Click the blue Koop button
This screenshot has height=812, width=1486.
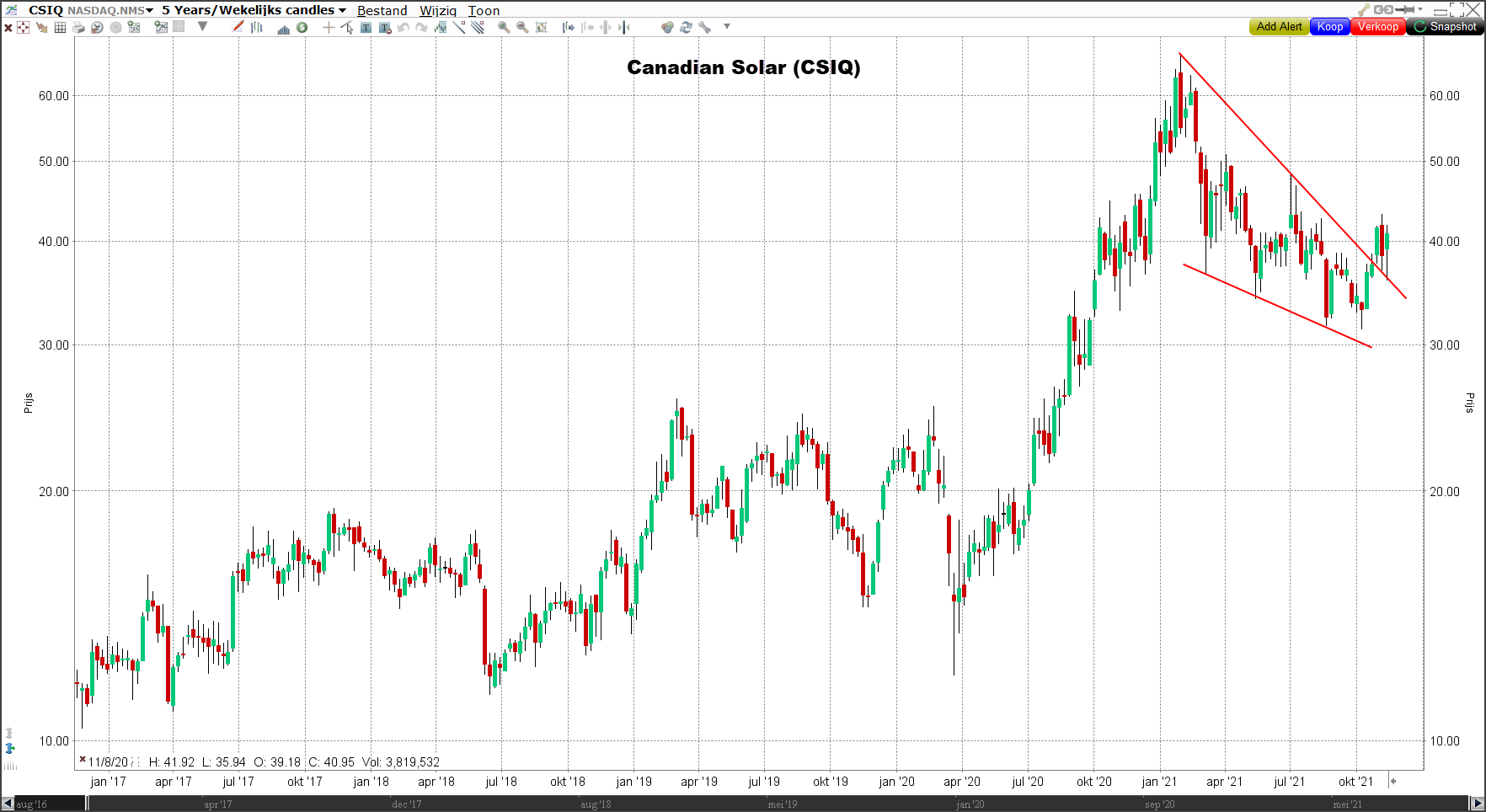pyautogui.click(x=1330, y=27)
